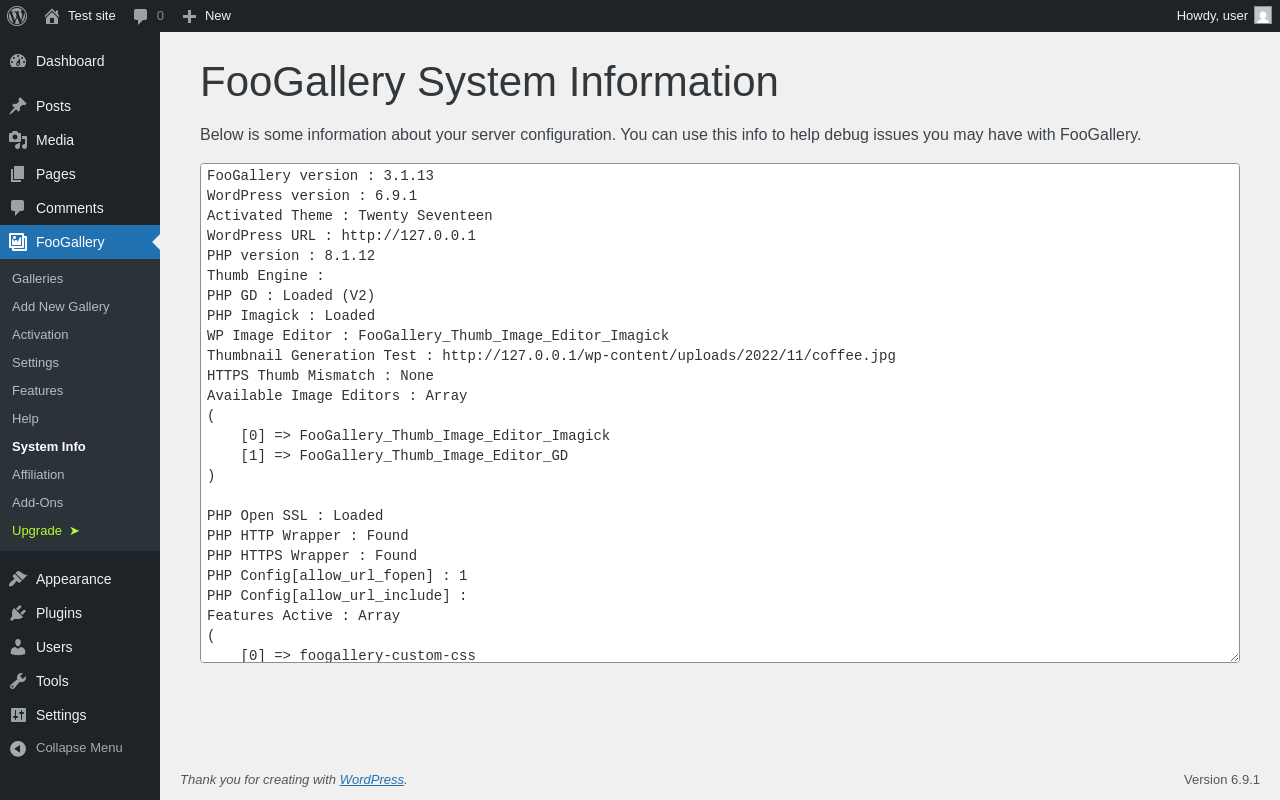Click Howdy, user account link
The width and height of the screenshot is (1280, 800).
pyautogui.click(x=1224, y=16)
